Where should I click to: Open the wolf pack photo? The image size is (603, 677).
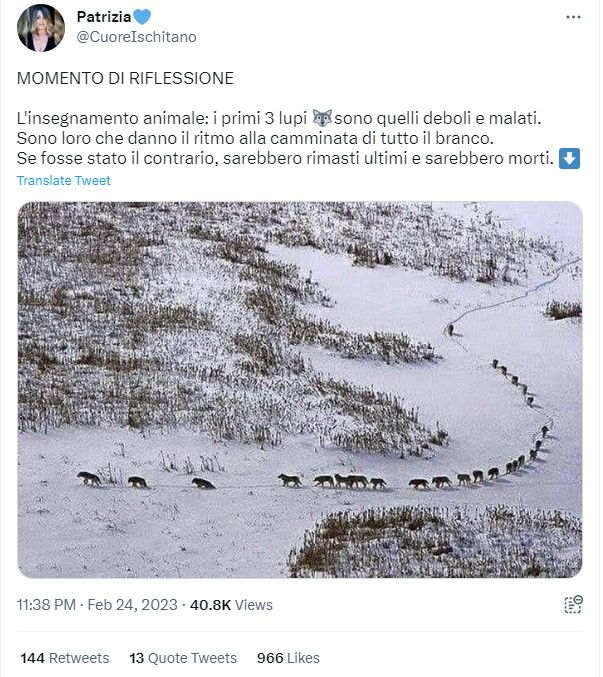300,389
